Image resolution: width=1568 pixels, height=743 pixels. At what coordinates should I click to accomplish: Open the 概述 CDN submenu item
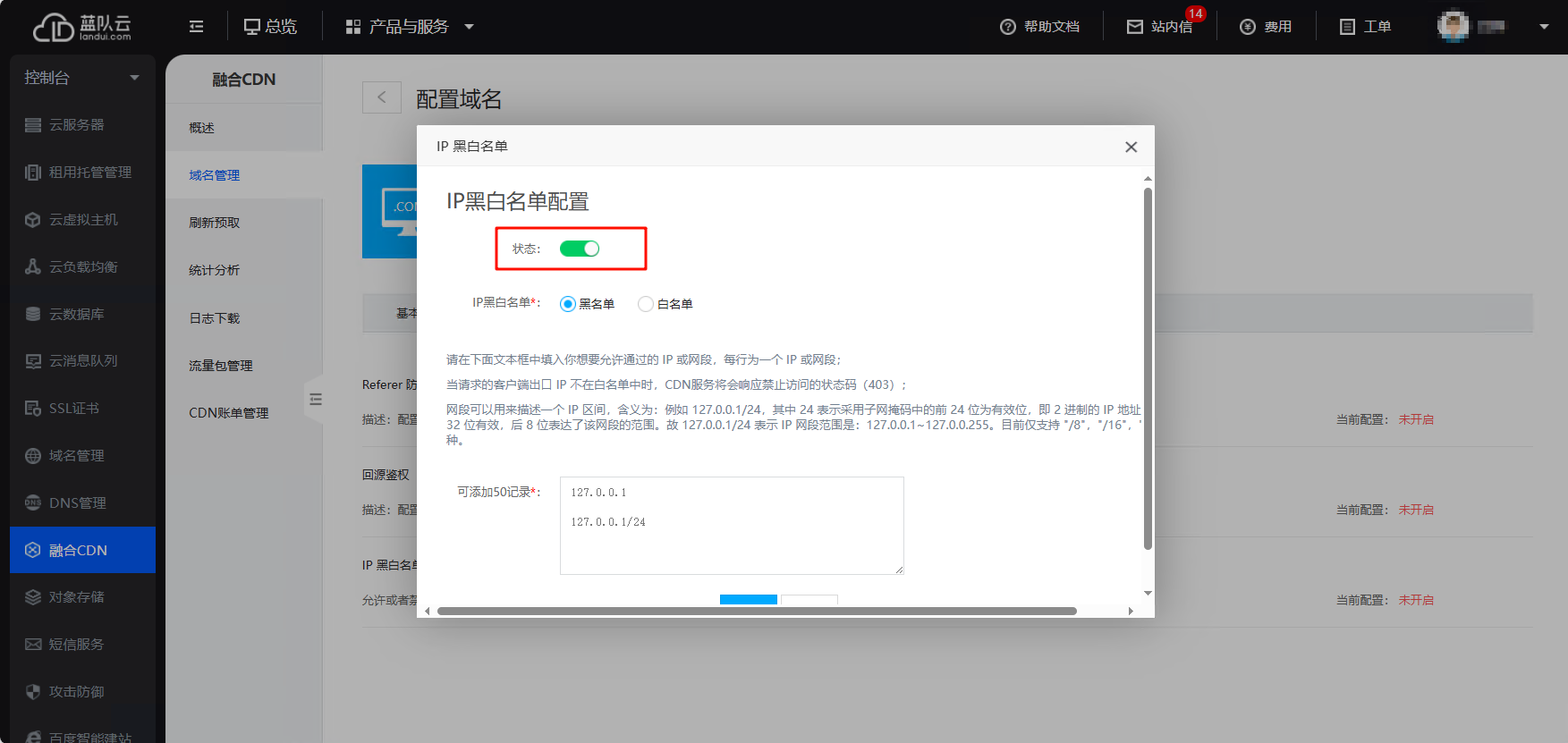243,128
